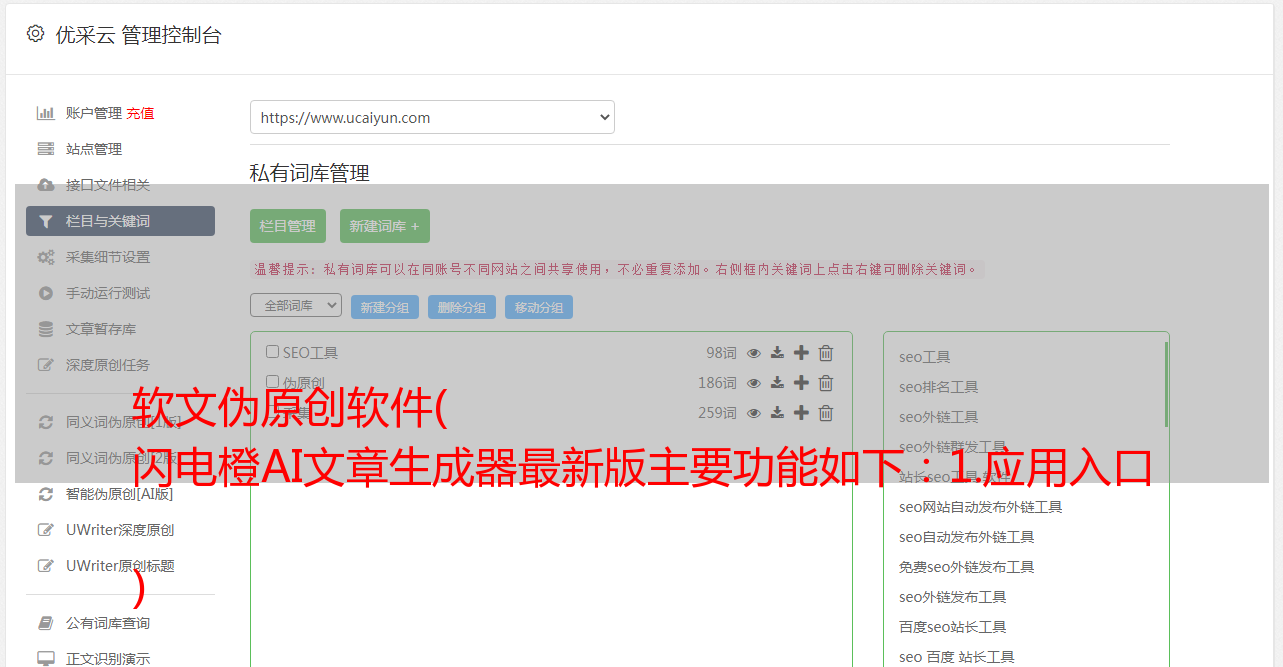Screen dimensions: 1283x667
Task: Click the 移动分组 button
Action: point(539,307)
